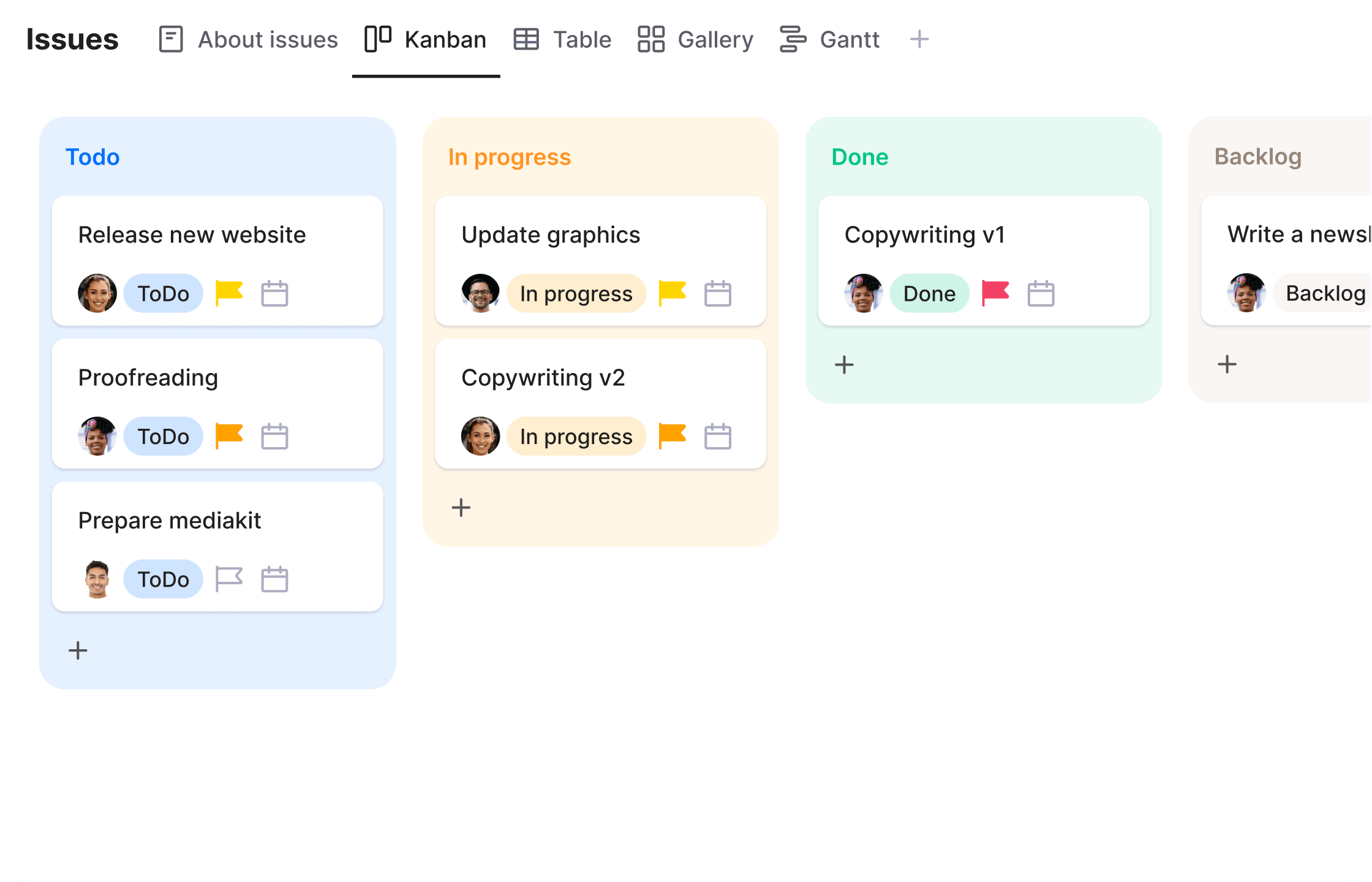
Task: Add a new view with plus icon
Action: tap(919, 40)
